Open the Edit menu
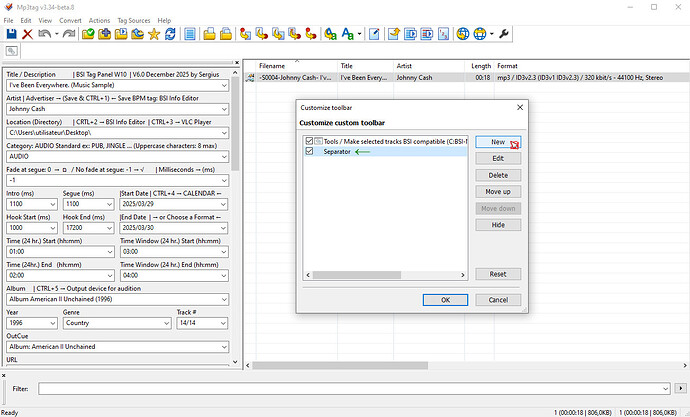The image size is (690, 417). (26, 20)
